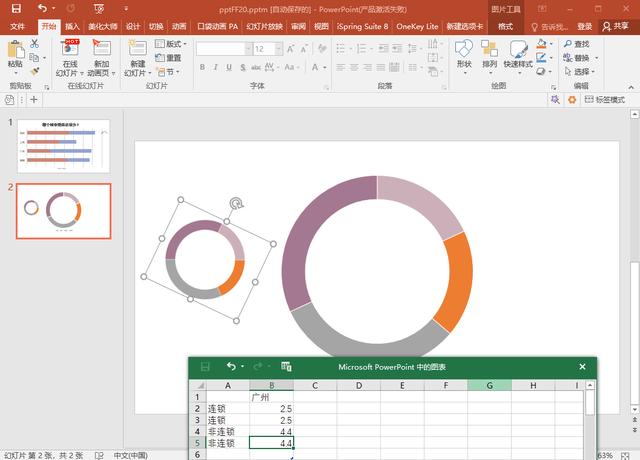Open the Shapes (形状) gallery
Screen dimensions: 640x460
(x=464, y=54)
